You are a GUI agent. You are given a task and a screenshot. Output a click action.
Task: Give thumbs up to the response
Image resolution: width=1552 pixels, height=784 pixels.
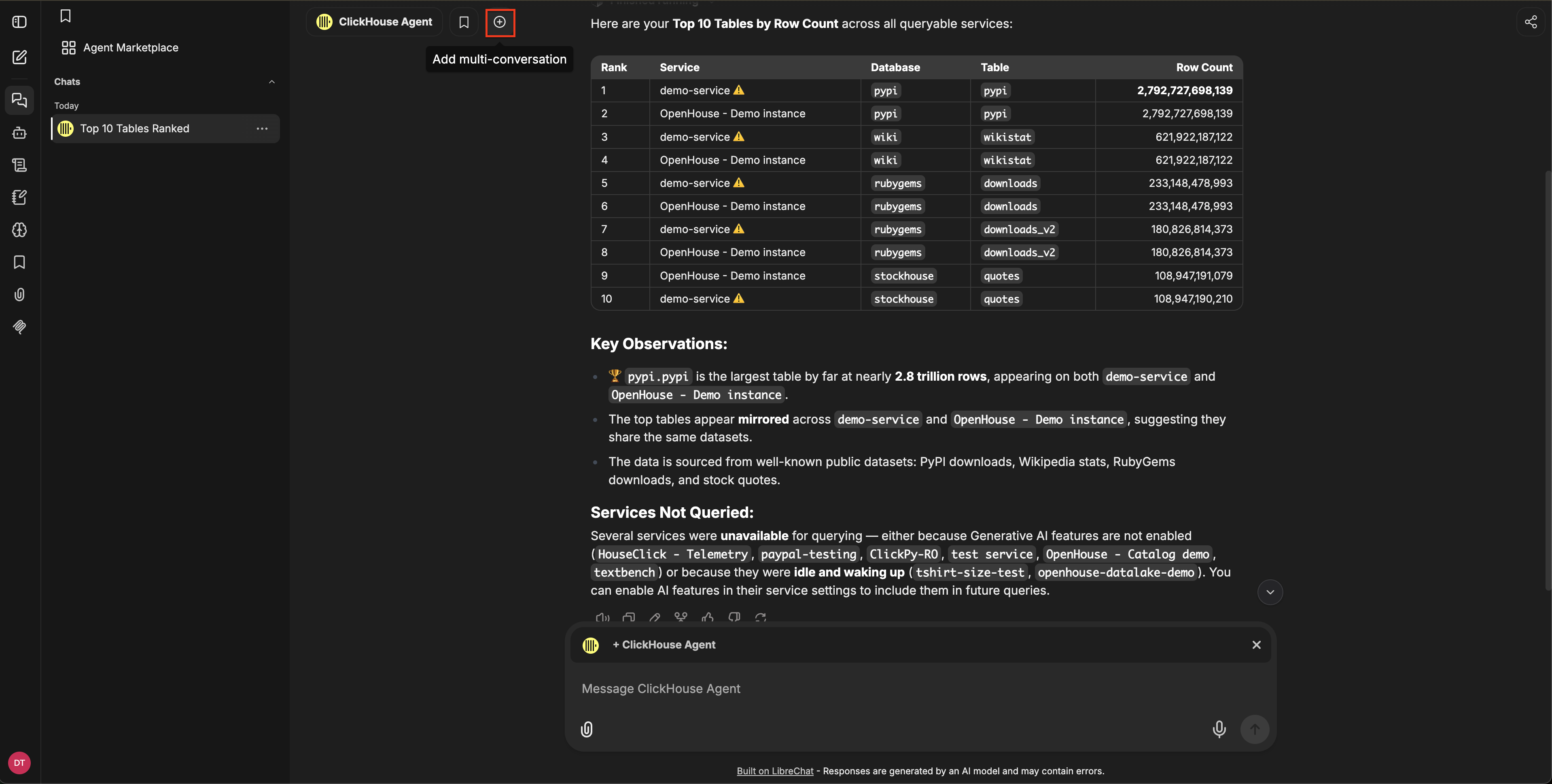pyautogui.click(x=707, y=617)
